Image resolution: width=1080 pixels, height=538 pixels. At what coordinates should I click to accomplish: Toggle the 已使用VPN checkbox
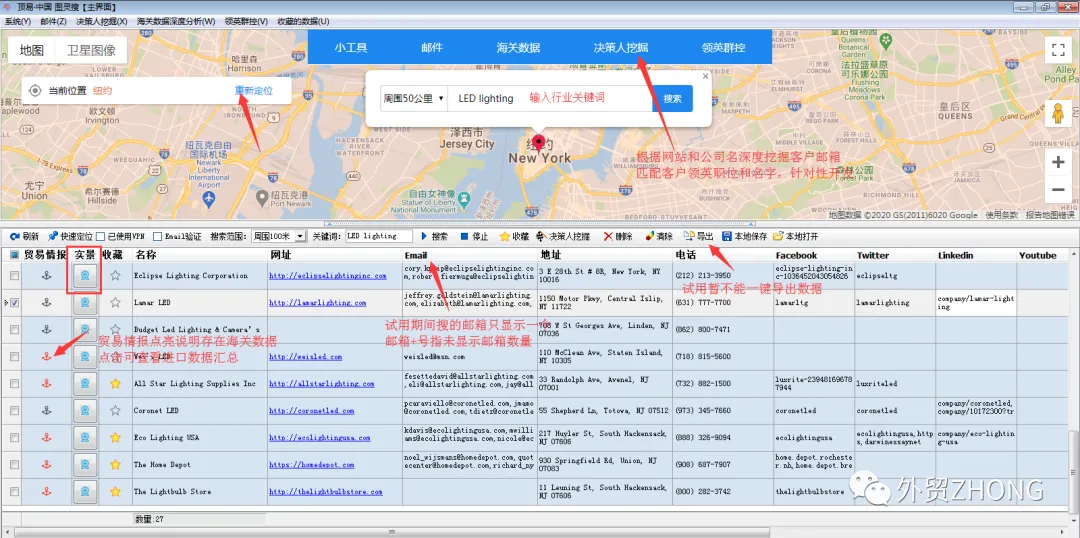point(101,236)
